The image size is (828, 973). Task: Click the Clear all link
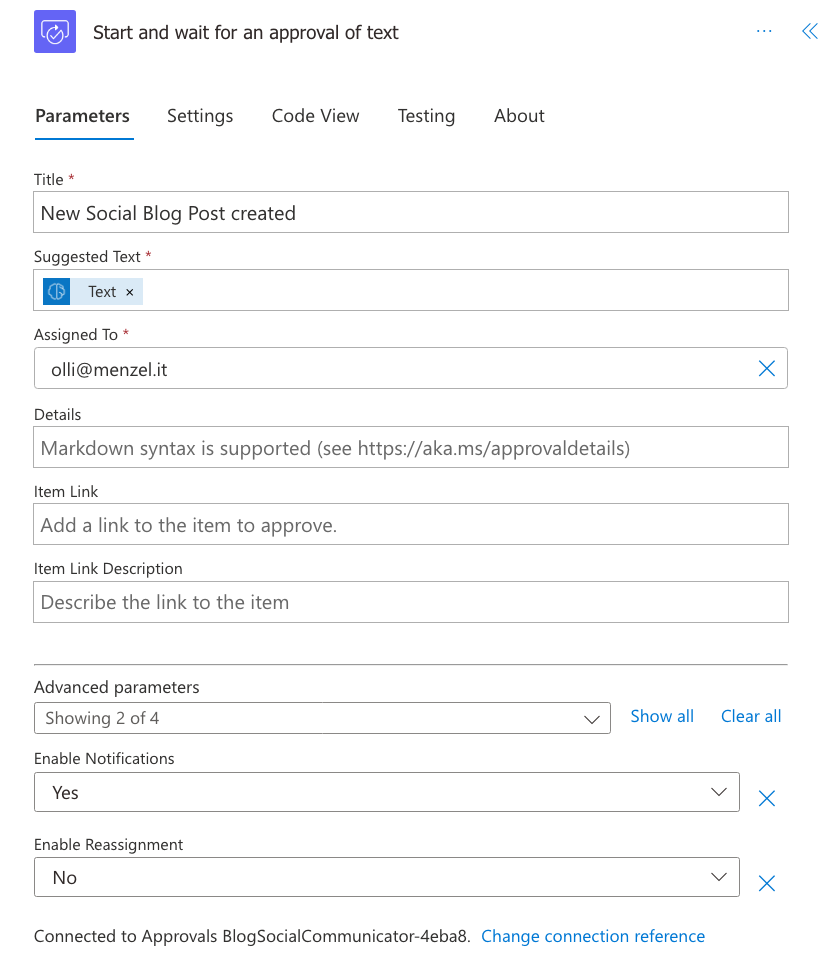point(751,716)
